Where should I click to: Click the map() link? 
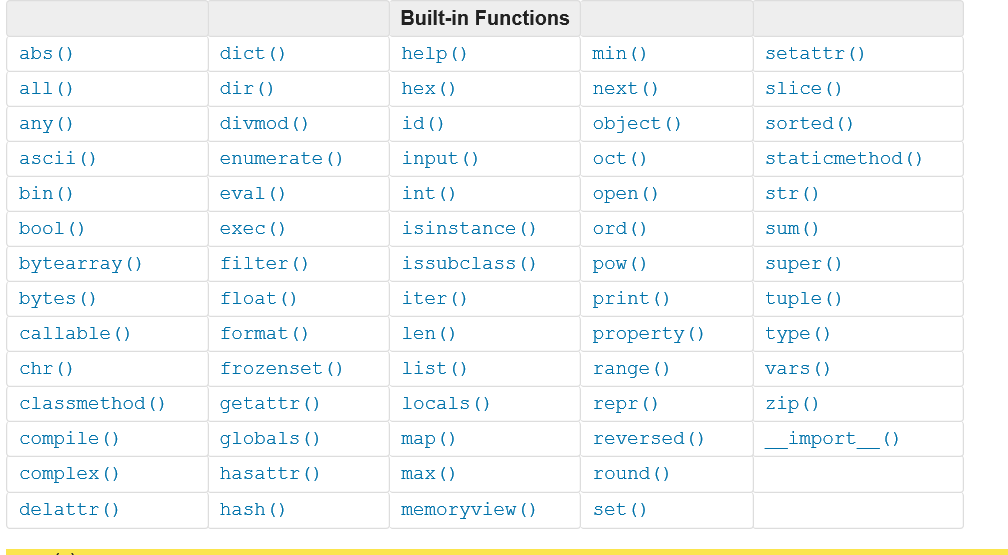[x=429, y=439]
